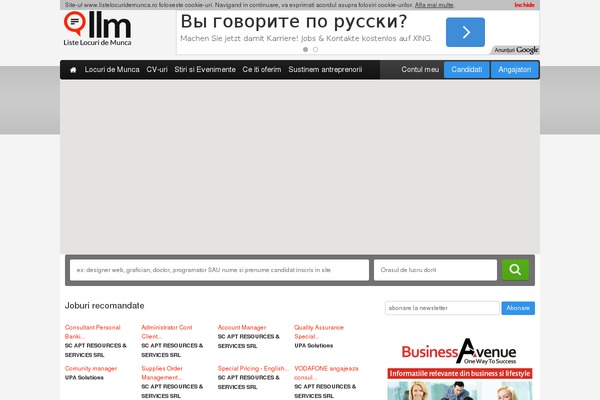Open VODAFONE angajeaza consul... job link

pos(326,373)
